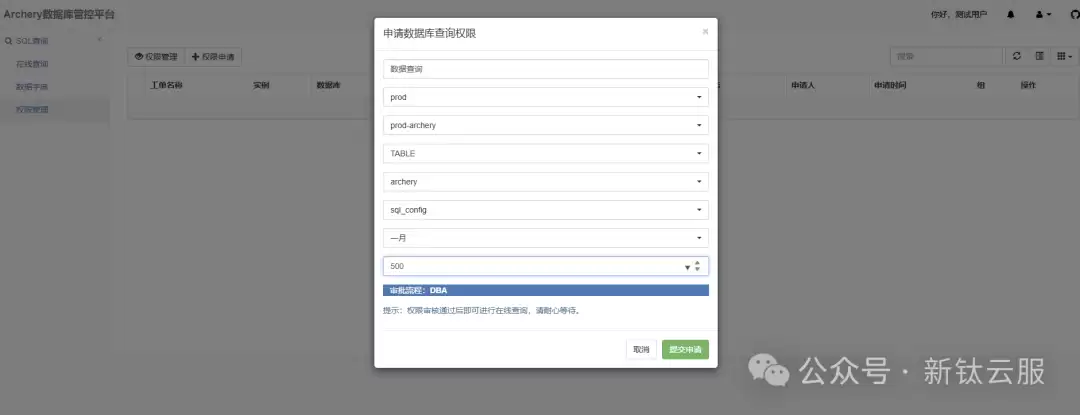
Task: Click the 审批流程: DBA bar
Action: click(x=546, y=290)
